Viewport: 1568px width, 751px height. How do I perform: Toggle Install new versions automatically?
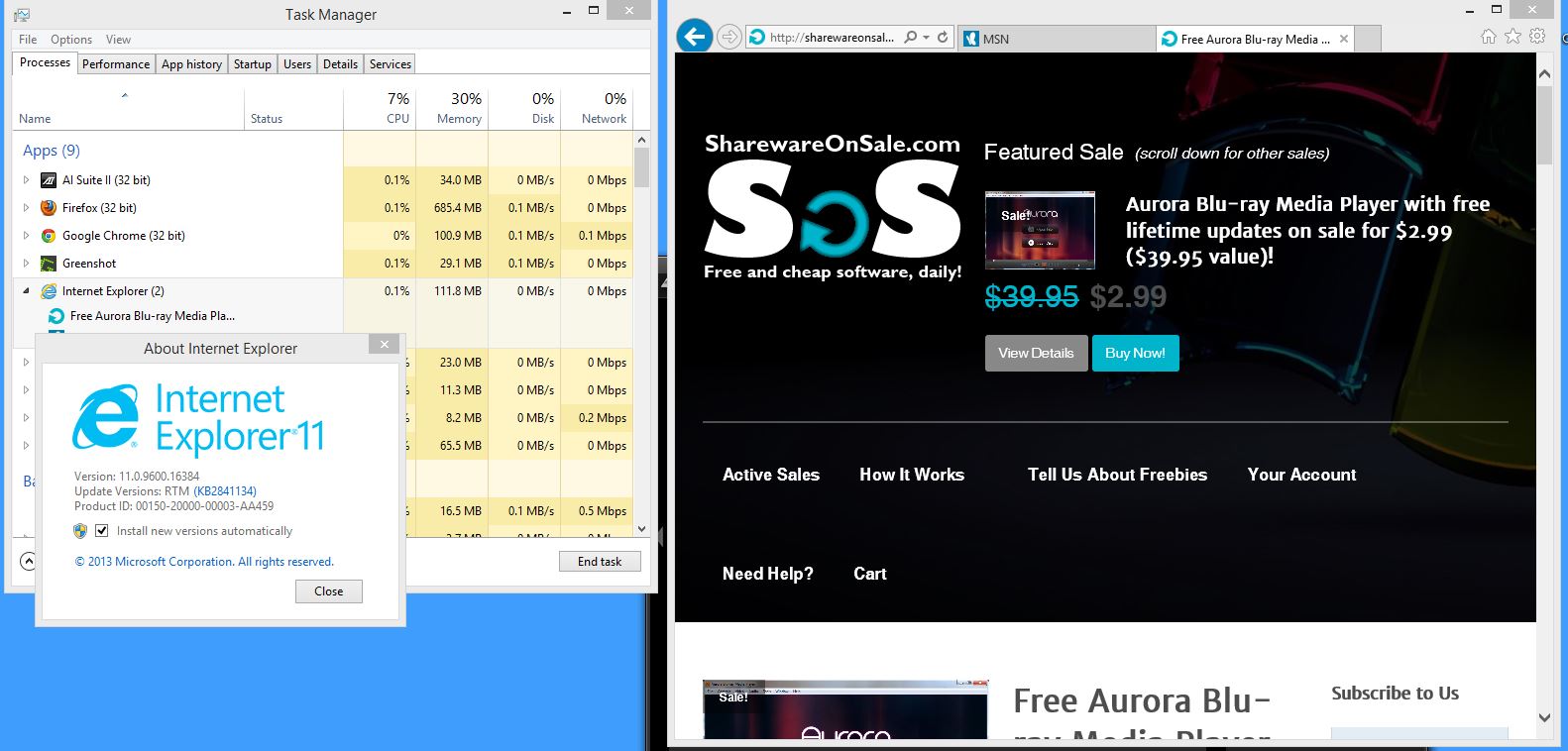coord(101,531)
